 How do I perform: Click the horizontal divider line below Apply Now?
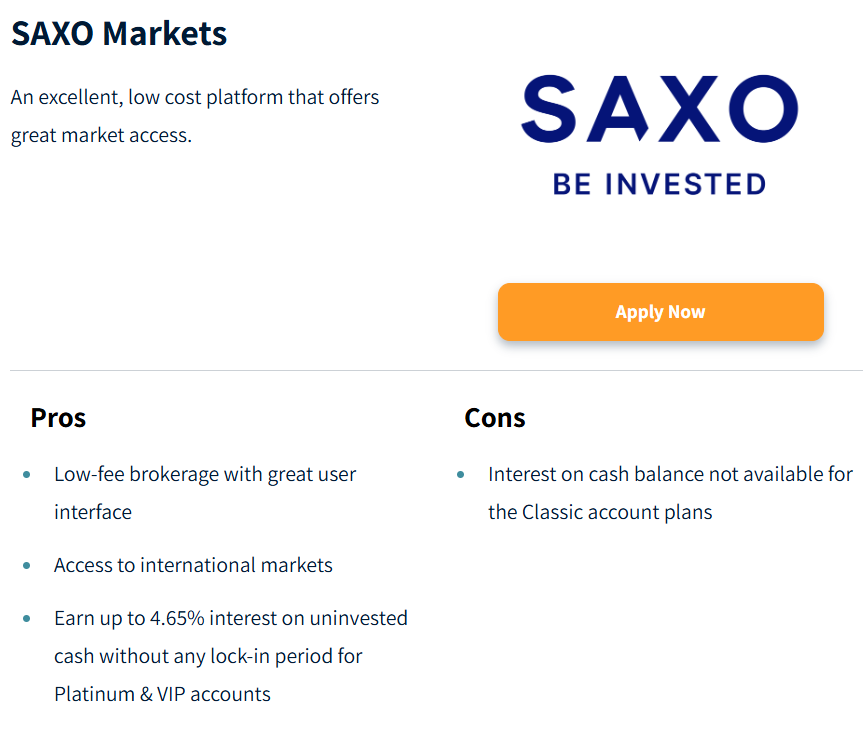click(436, 370)
